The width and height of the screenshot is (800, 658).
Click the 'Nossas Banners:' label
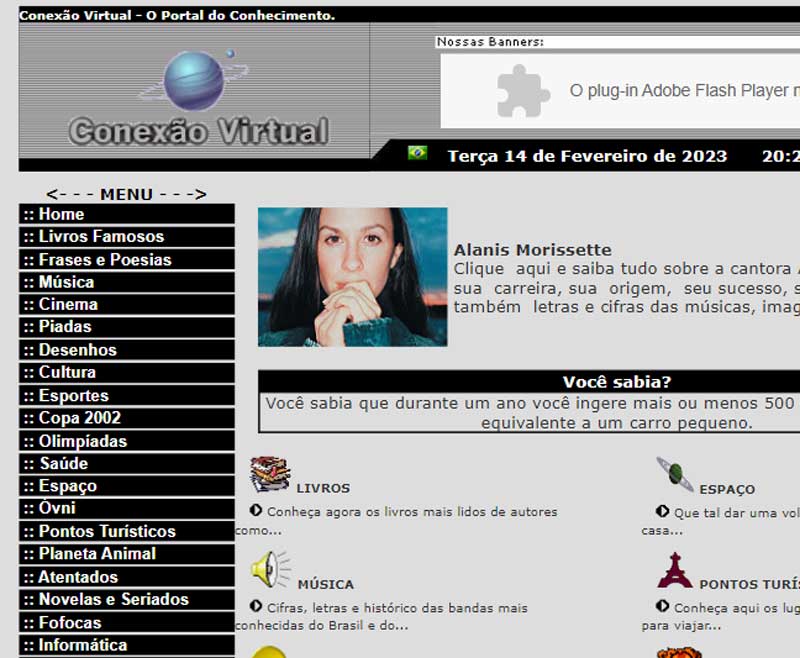coord(490,42)
